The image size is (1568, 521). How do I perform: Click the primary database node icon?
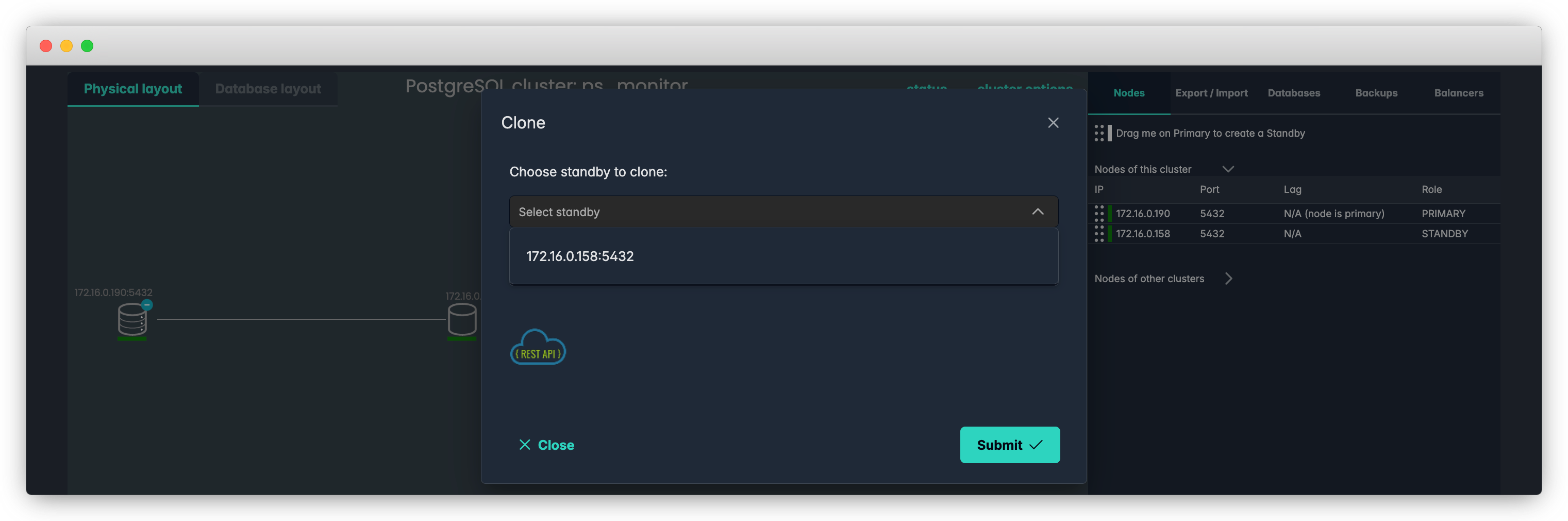(131, 319)
